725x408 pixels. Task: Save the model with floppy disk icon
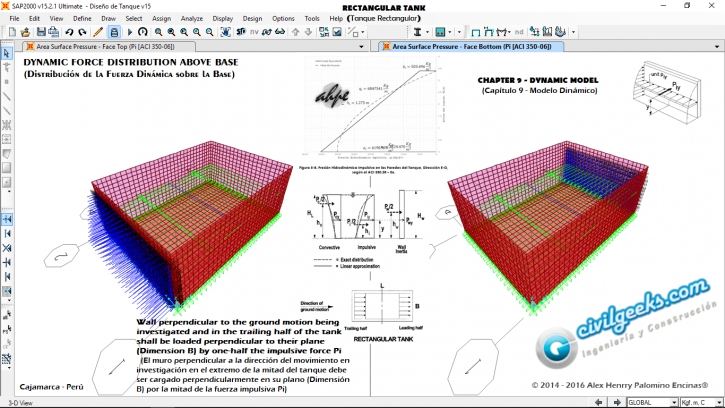pos(41,32)
